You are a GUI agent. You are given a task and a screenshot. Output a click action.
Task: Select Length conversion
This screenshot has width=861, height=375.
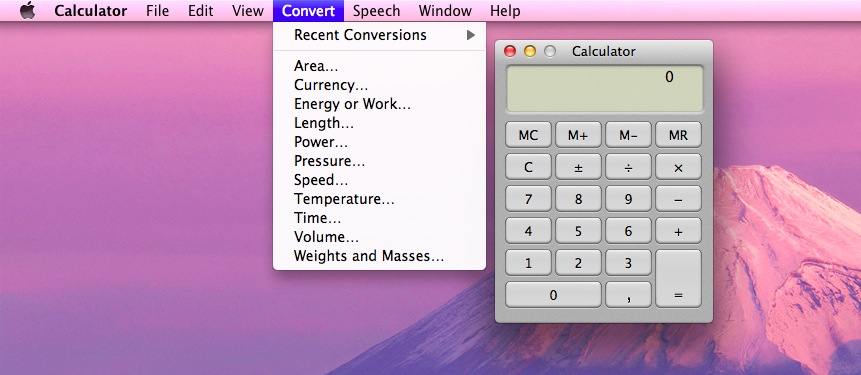pos(379,123)
